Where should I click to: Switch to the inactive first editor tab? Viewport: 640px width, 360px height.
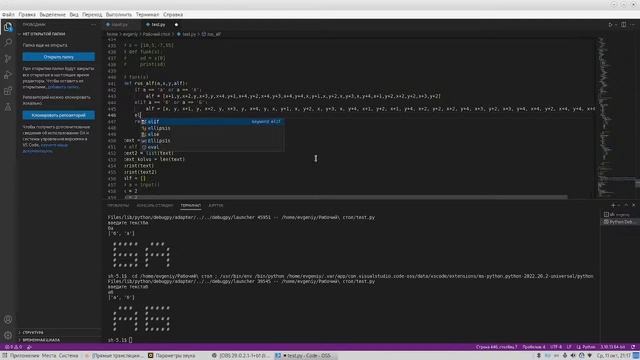pyautogui.click(x=122, y=24)
